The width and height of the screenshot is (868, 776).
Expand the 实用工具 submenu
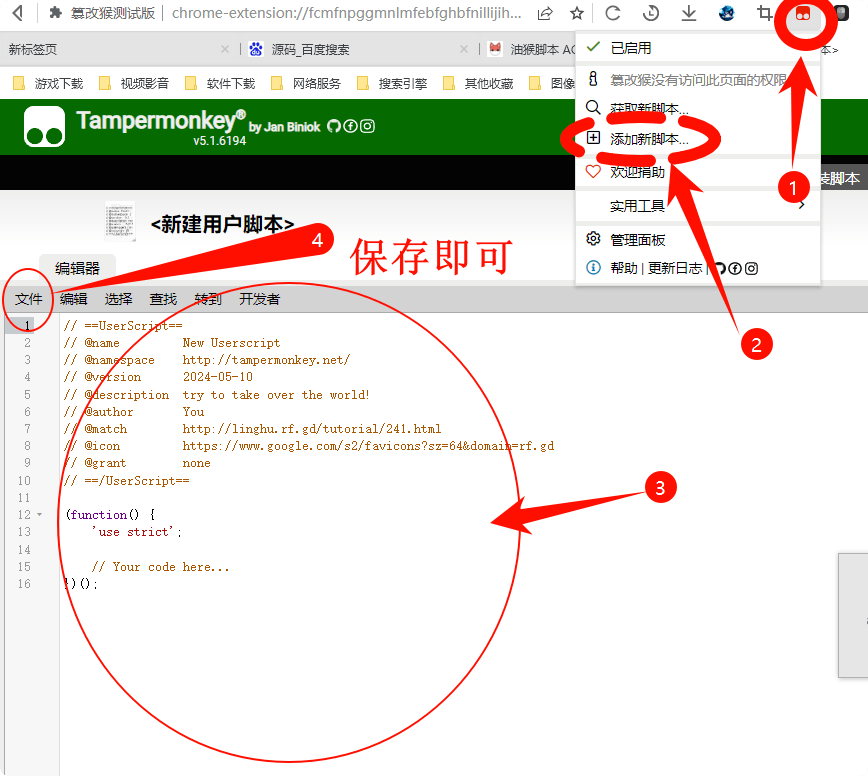(698, 206)
